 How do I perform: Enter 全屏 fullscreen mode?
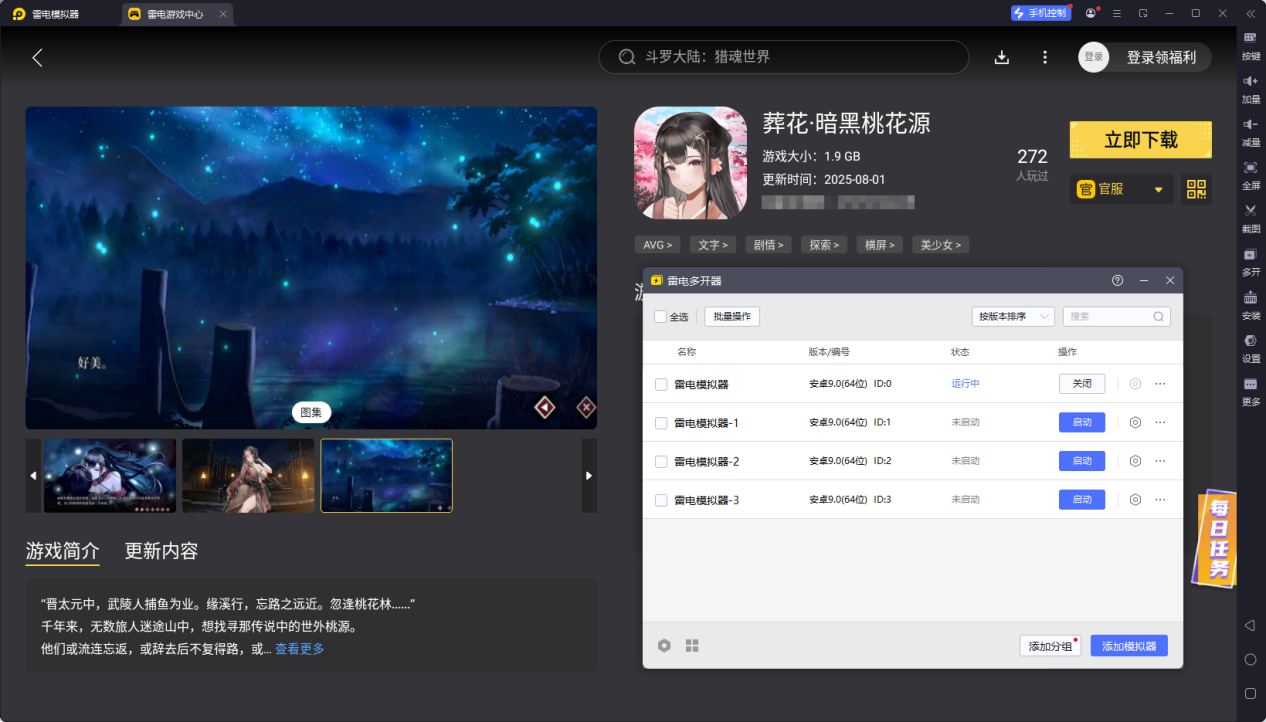point(1250,174)
